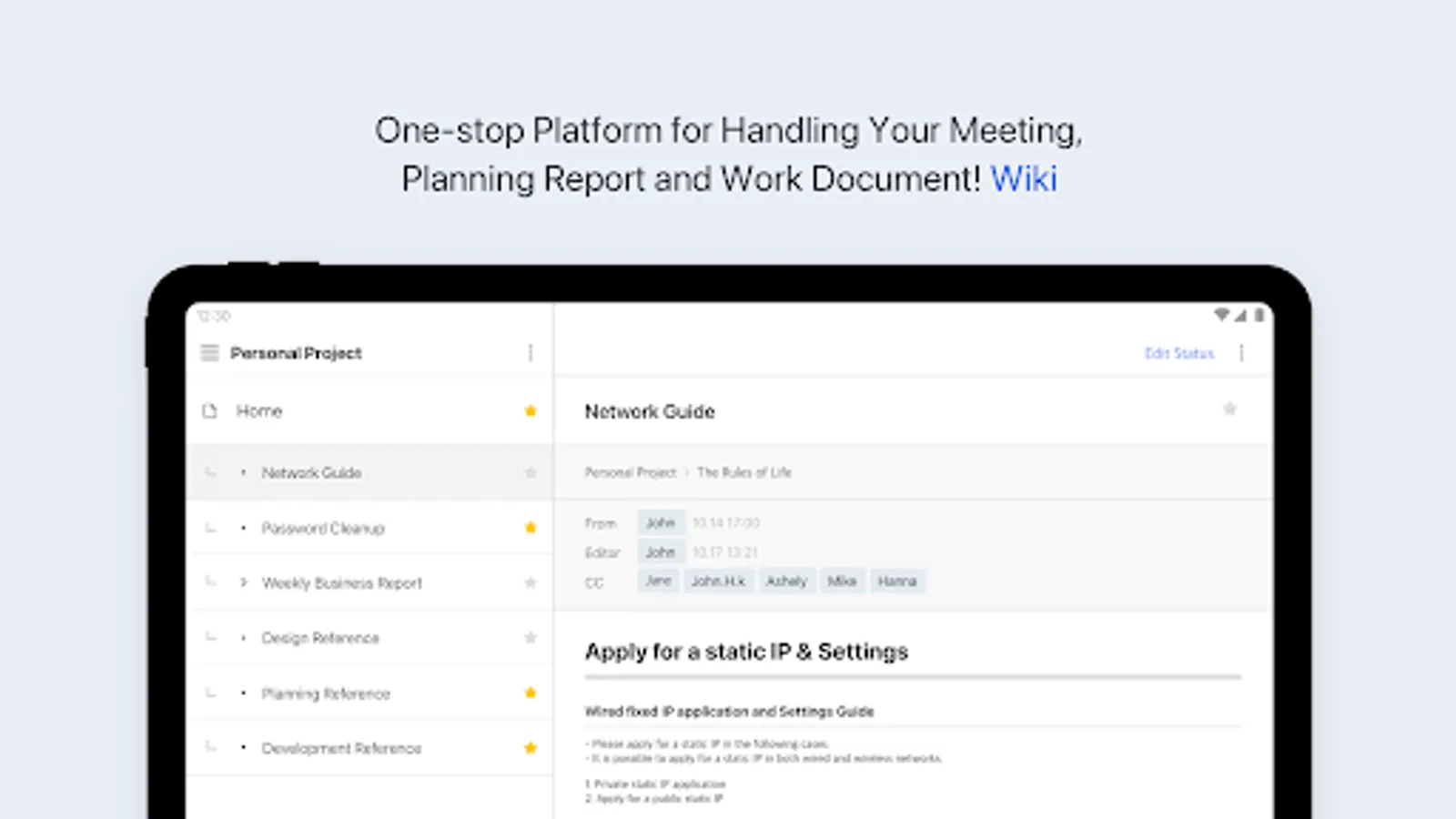Screen dimensions: 1456x819
Task: Star the Weekly Business Report page
Action: 531,582
